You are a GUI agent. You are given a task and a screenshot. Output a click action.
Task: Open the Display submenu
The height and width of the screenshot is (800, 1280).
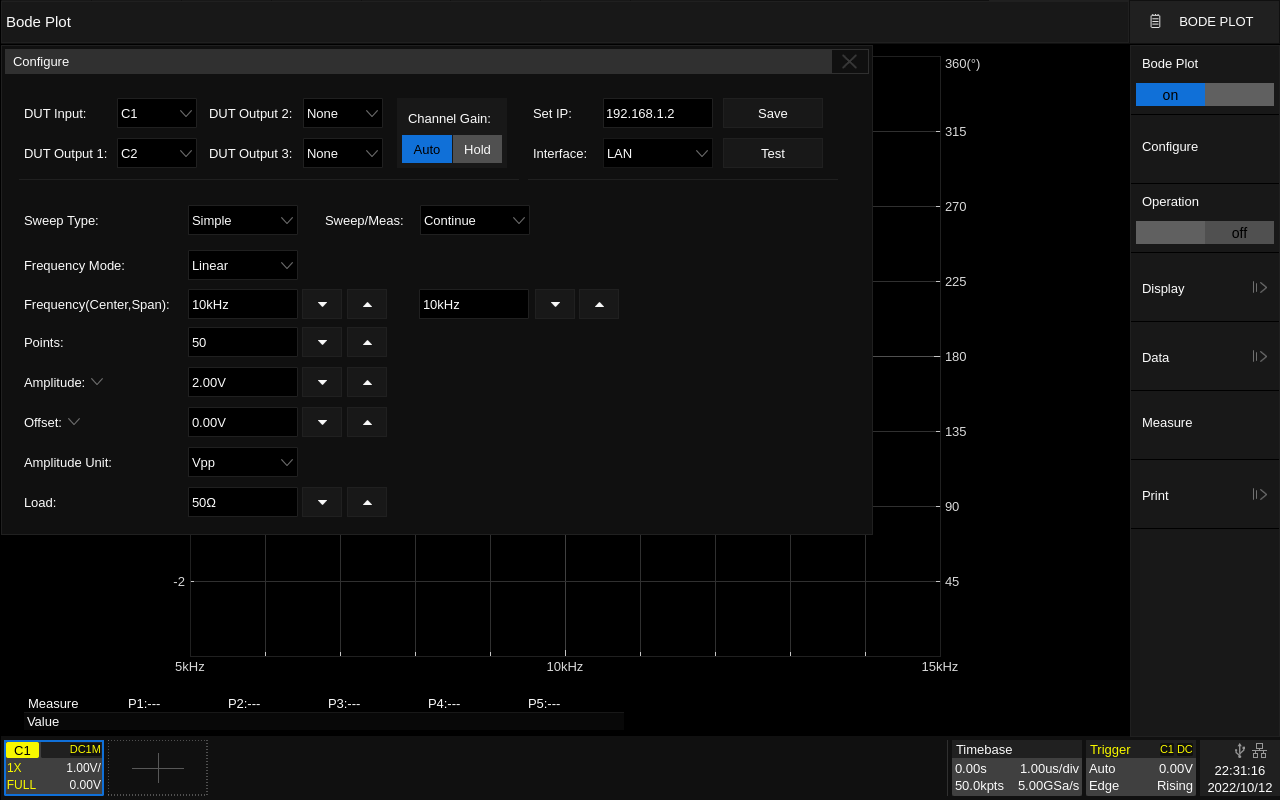pos(1204,288)
